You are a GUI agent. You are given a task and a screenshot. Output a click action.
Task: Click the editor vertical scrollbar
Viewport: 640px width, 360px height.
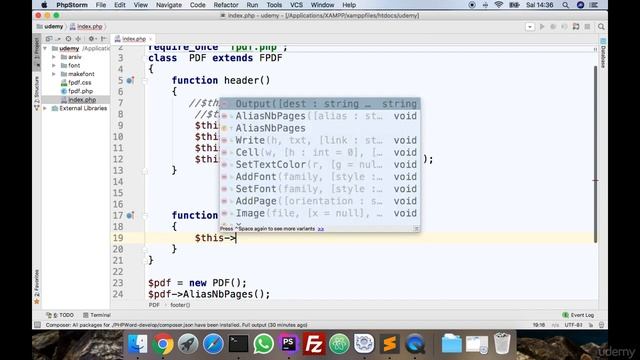coord(596,155)
